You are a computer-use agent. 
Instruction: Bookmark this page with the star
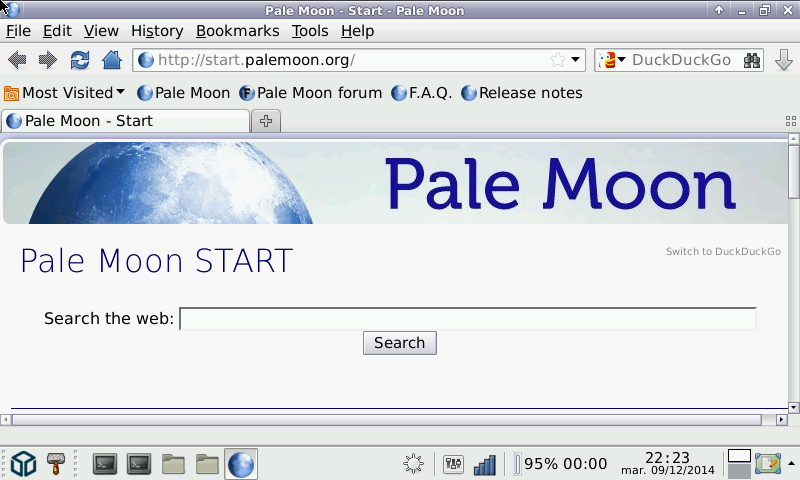(558, 60)
